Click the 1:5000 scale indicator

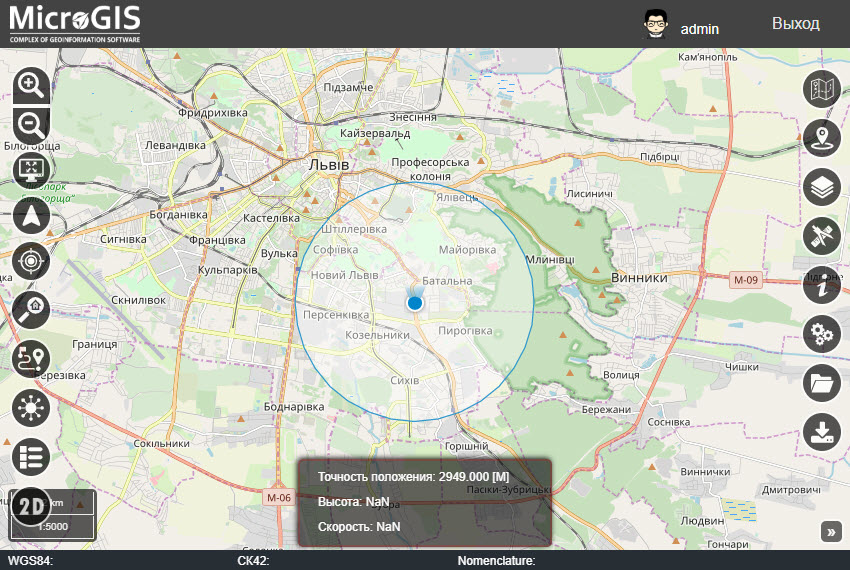(53, 526)
